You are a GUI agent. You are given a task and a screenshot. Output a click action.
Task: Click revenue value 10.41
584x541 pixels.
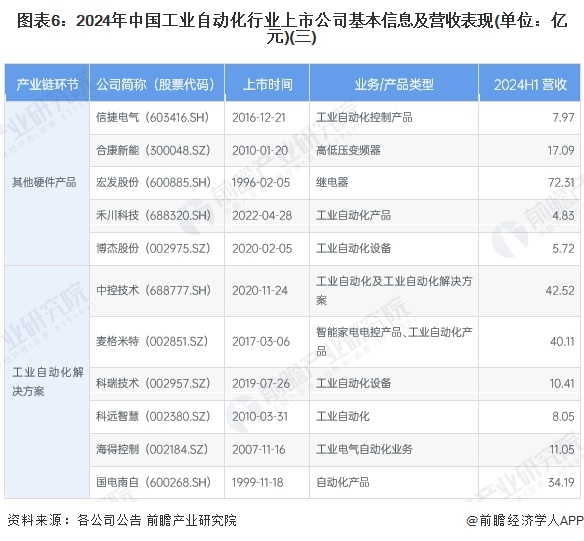562,384
